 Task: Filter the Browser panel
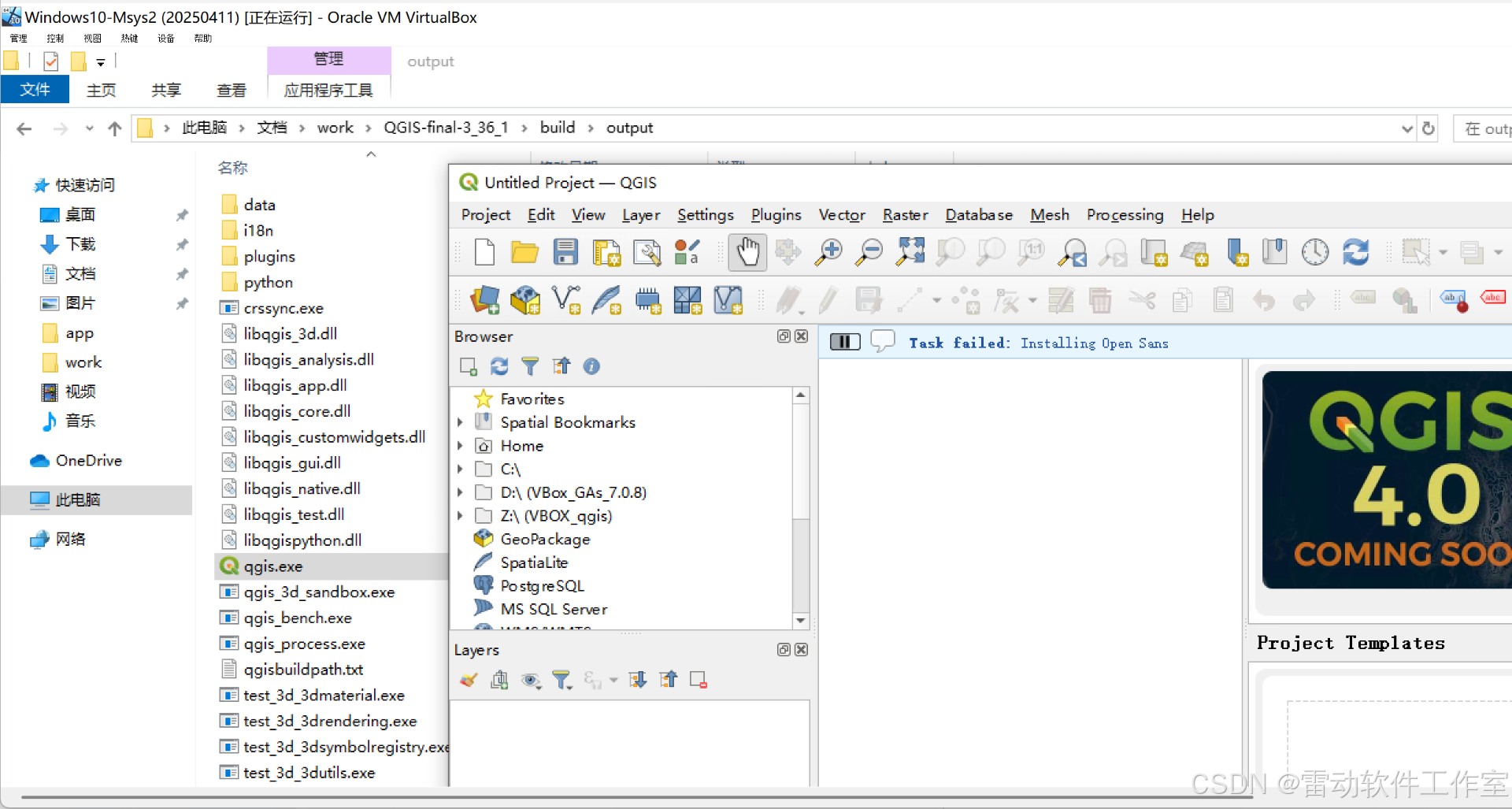[x=530, y=366]
